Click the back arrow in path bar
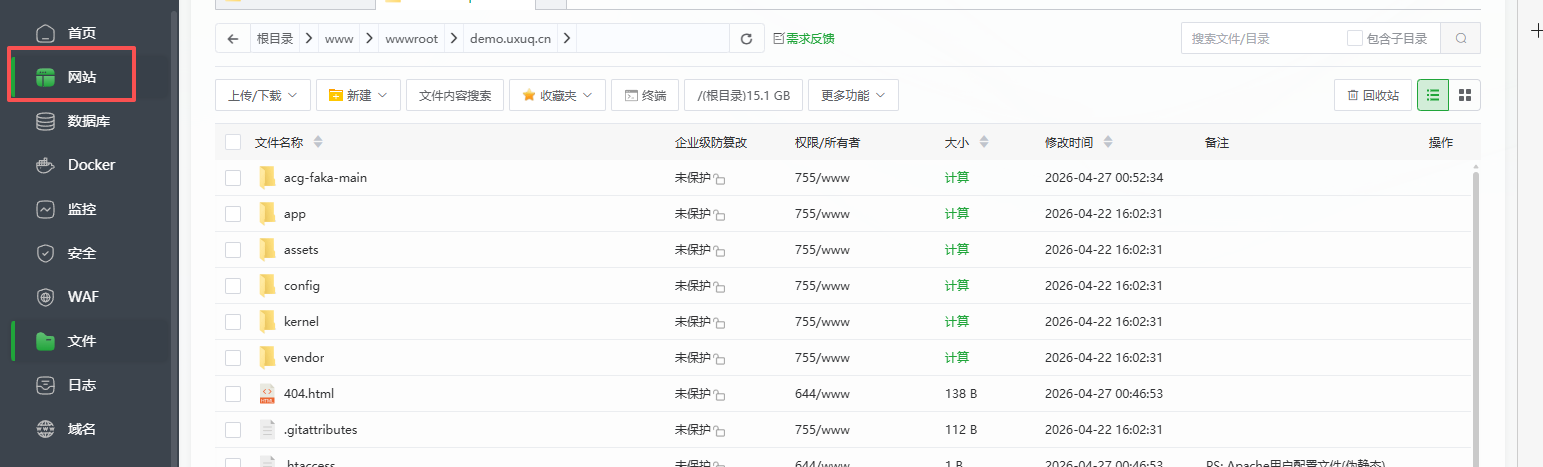Viewport: 1543px width, 467px height. click(233, 39)
